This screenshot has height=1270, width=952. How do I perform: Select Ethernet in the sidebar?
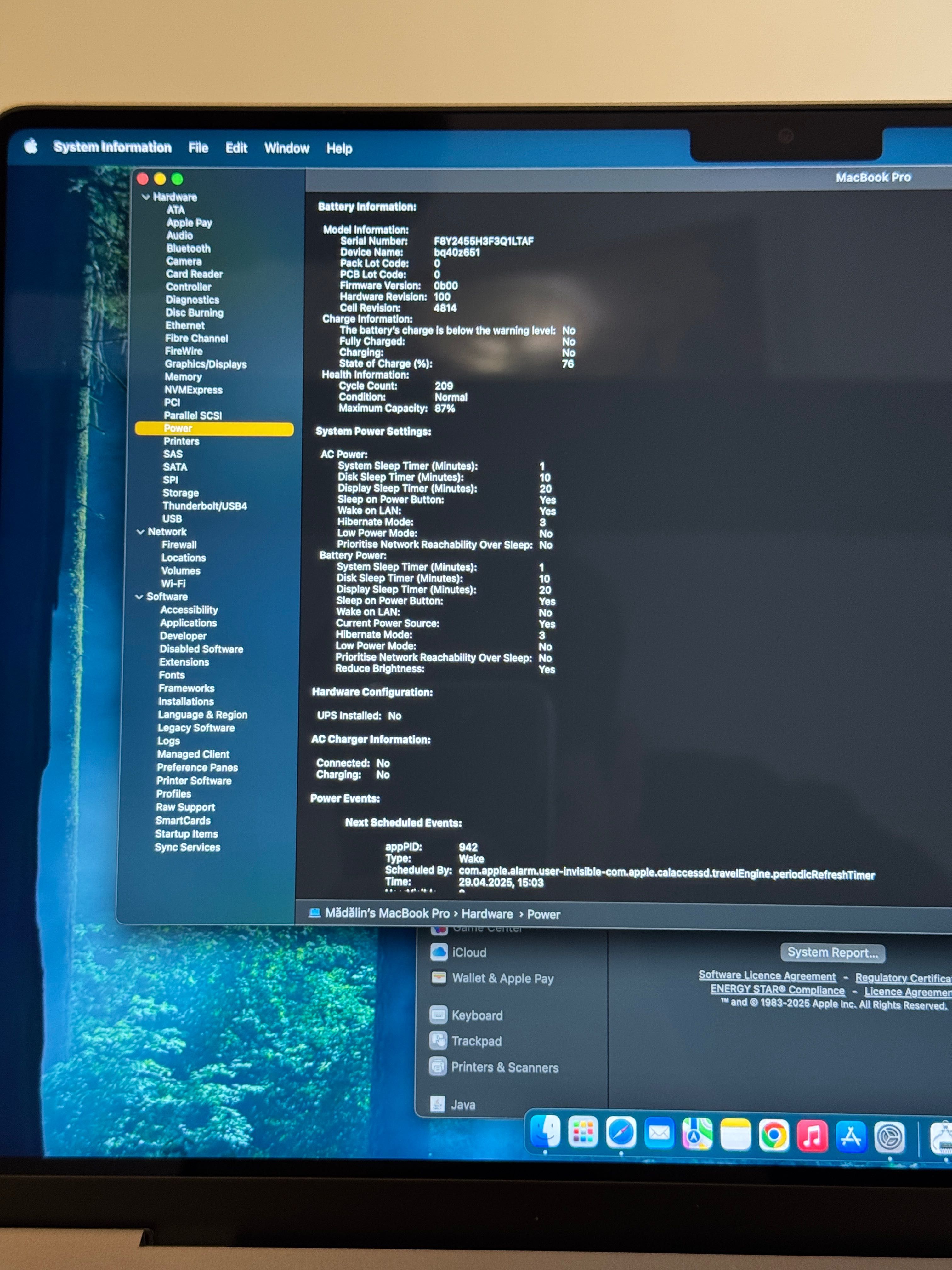(185, 326)
